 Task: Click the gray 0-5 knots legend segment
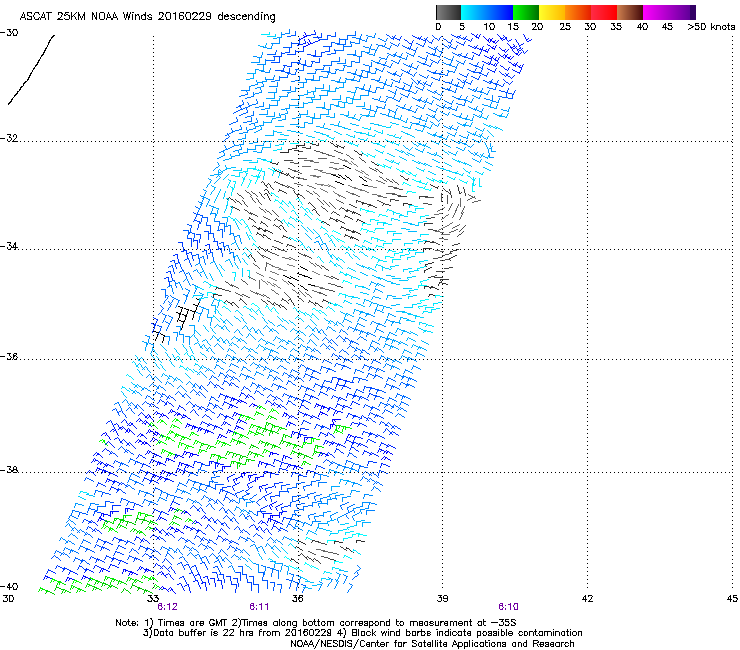(x=448, y=12)
